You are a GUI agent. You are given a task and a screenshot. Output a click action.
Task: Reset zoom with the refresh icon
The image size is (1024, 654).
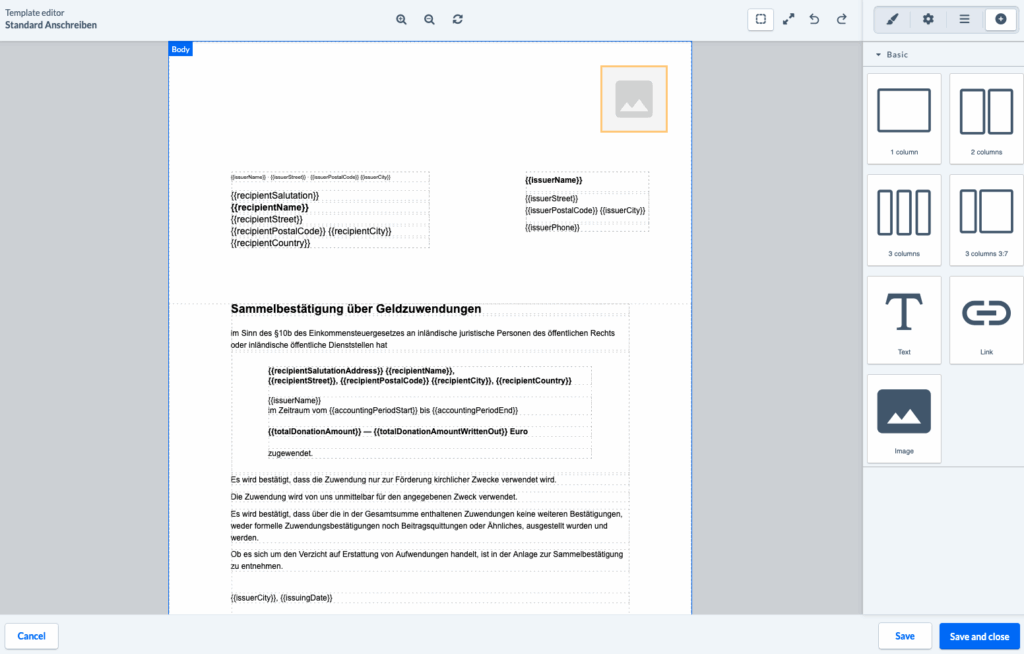click(458, 19)
